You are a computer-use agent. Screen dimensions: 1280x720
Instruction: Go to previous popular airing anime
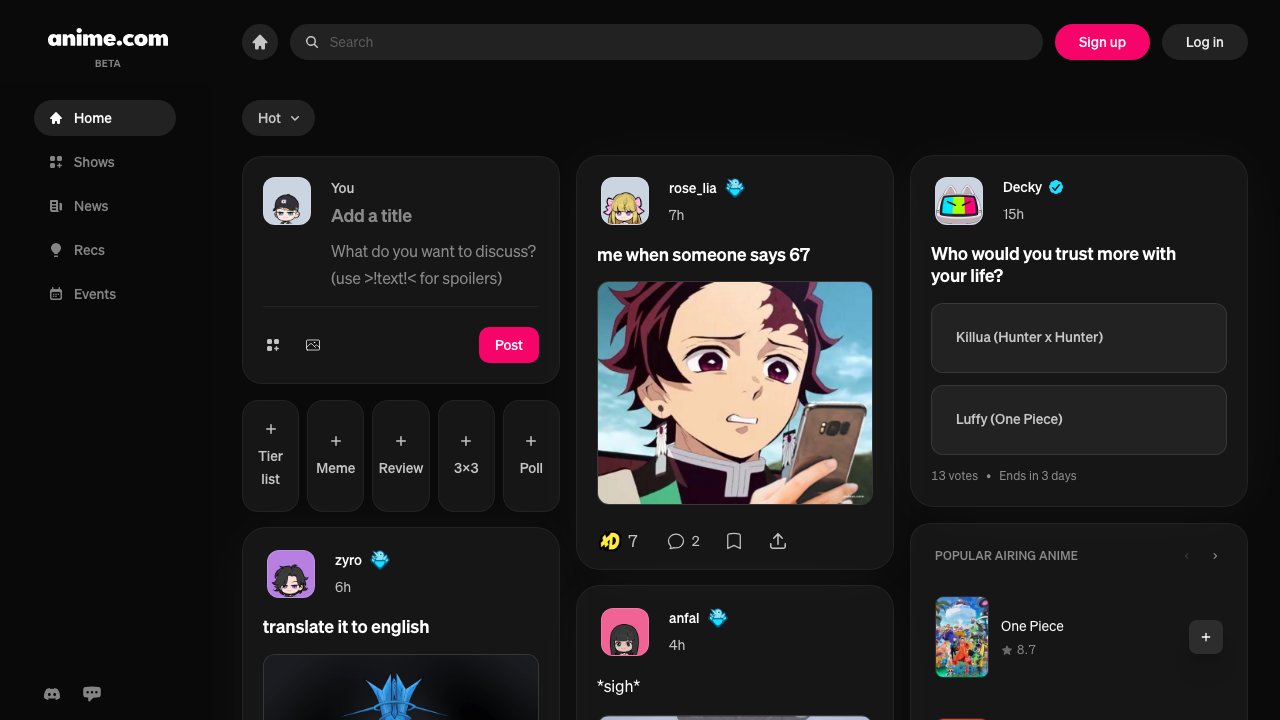tap(1187, 556)
